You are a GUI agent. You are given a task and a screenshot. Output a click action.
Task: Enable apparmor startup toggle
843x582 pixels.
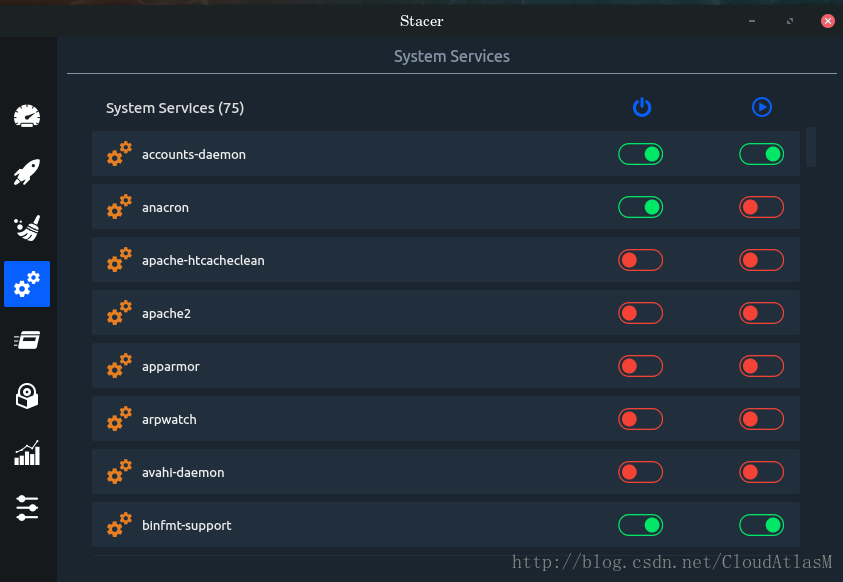[640, 366]
